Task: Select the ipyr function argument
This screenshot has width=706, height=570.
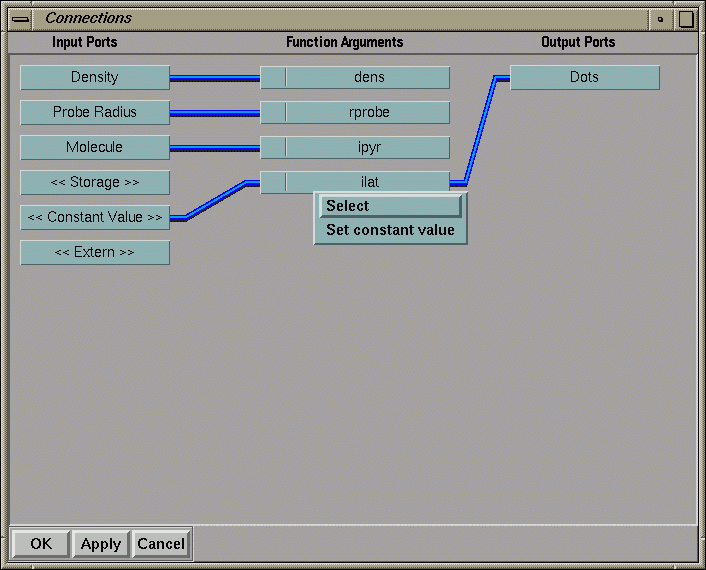Action: coord(368,148)
